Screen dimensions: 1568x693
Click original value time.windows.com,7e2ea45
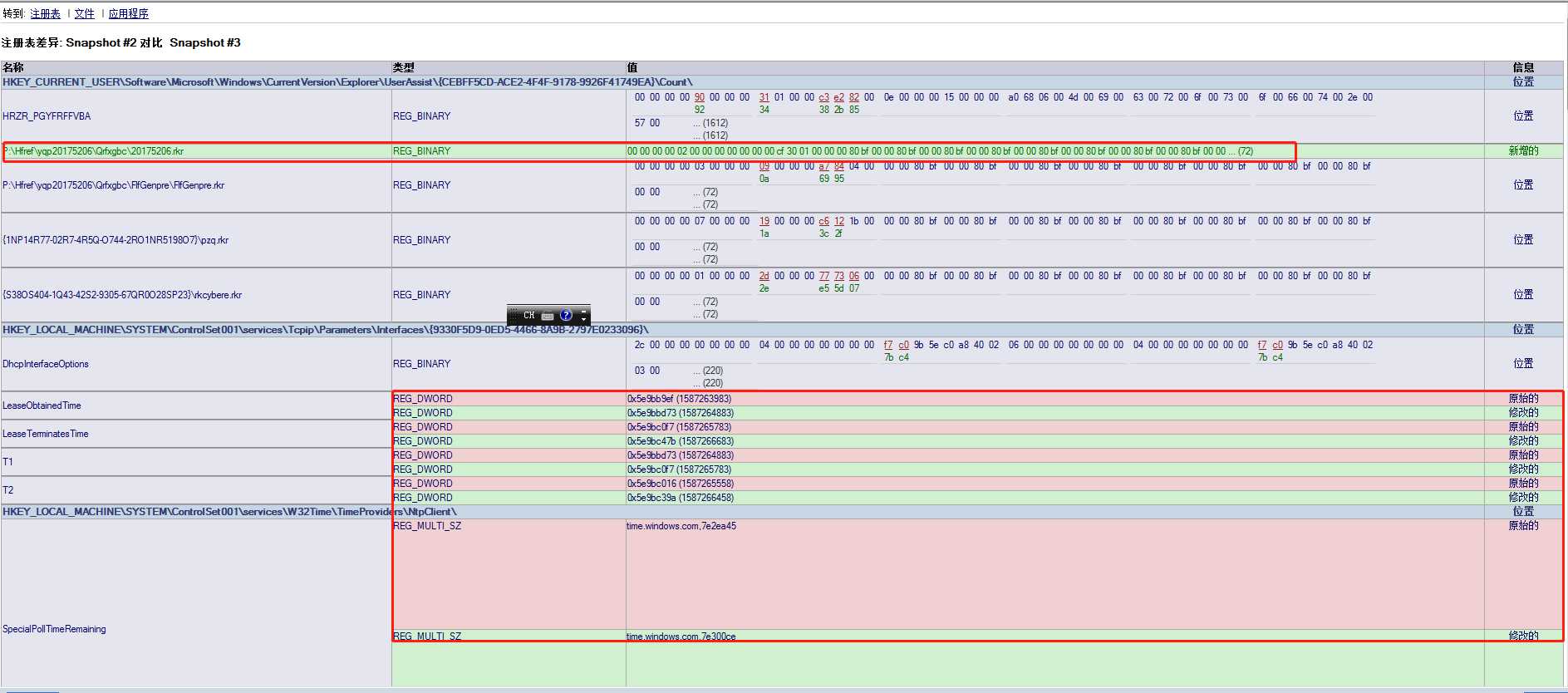681,526
